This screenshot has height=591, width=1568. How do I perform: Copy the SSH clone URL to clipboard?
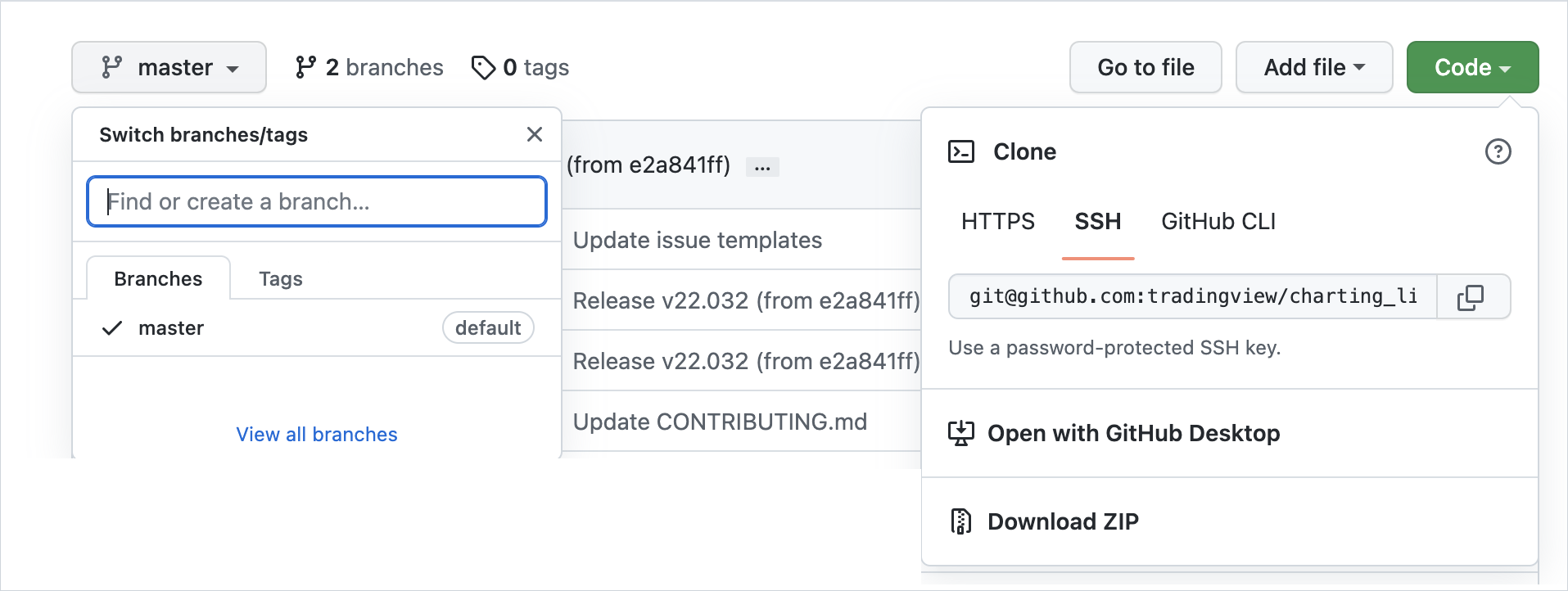(x=1471, y=297)
